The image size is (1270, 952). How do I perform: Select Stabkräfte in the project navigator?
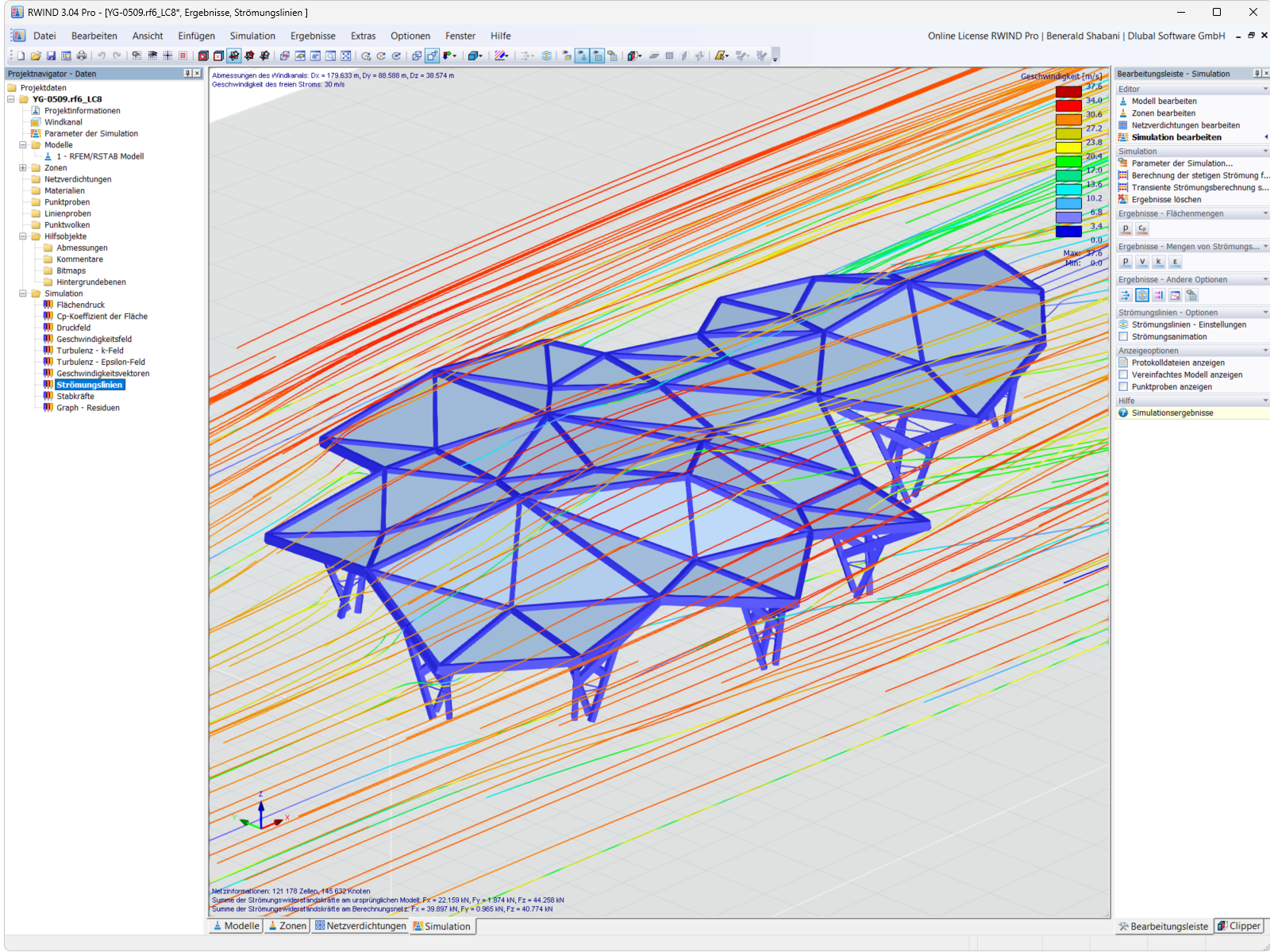coord(75,396)
